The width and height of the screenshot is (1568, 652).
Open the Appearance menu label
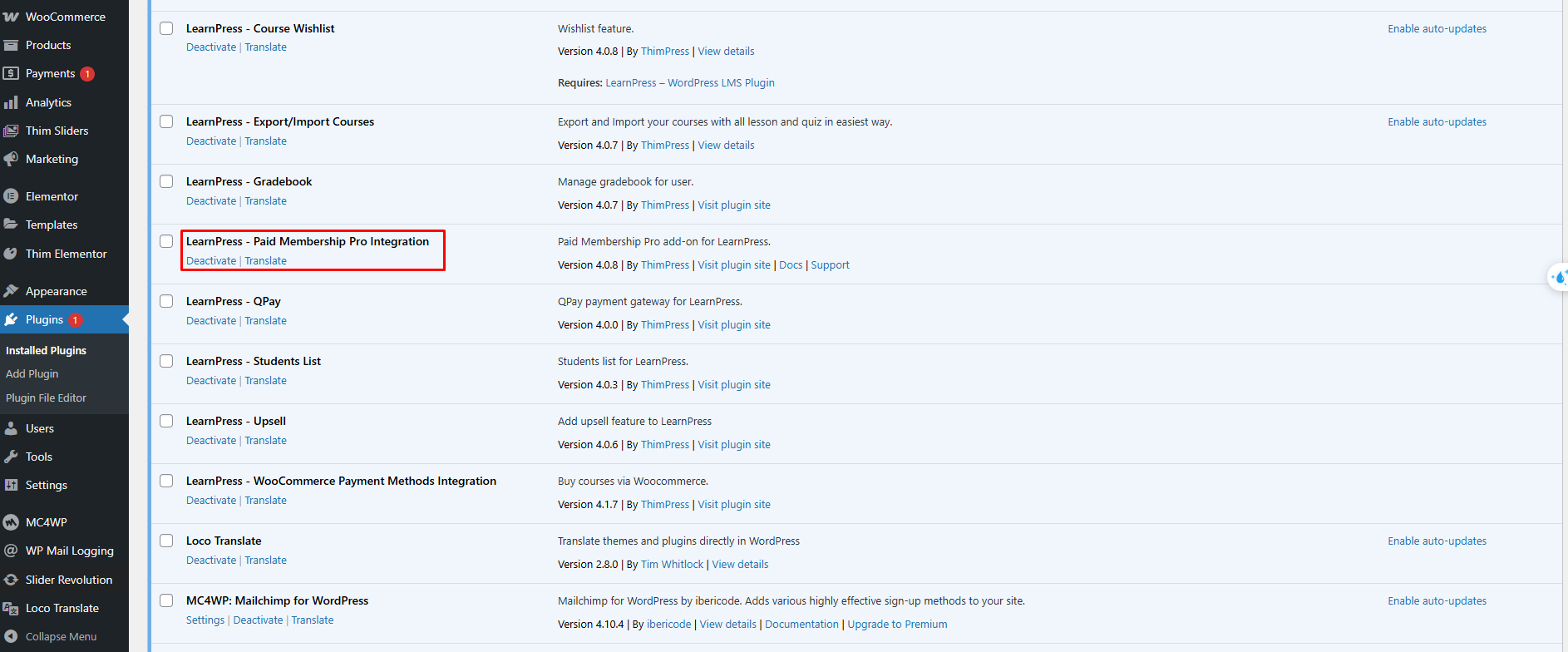click(x=57, y=291)
